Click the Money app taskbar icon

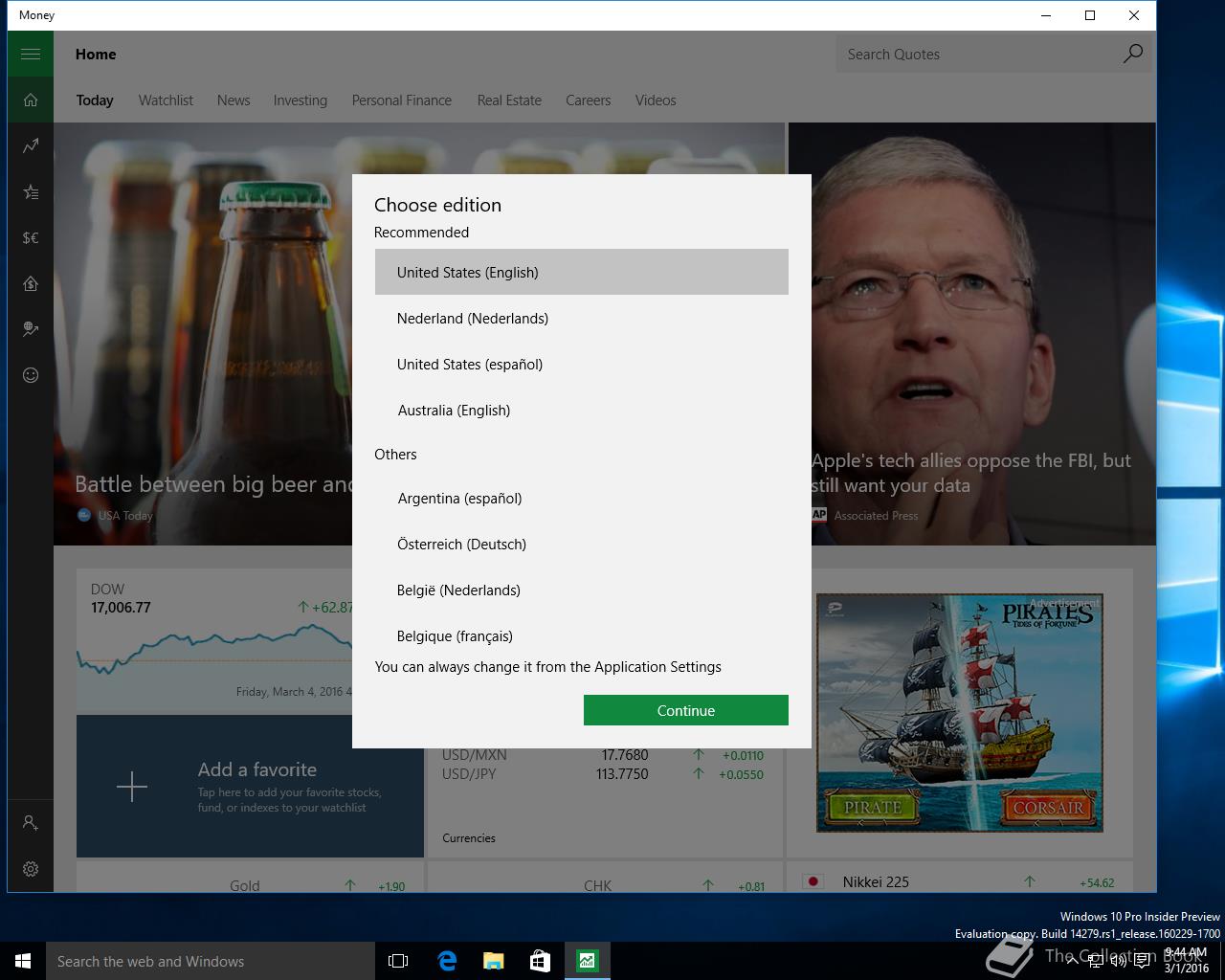point(587,961)
